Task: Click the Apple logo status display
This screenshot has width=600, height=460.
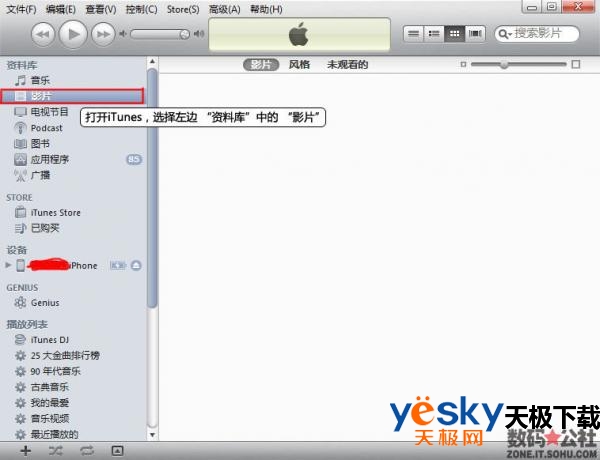Action: pyautogui.click(x=299, y=34)
